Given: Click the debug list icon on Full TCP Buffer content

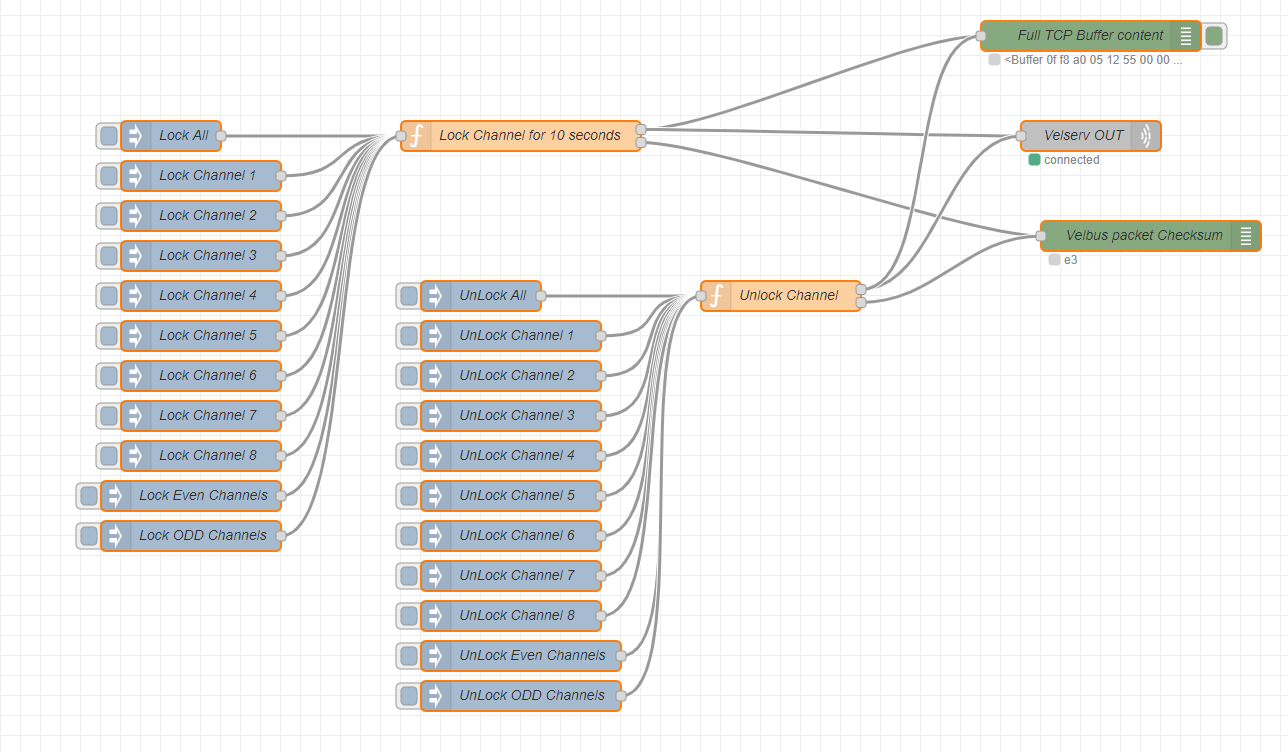Looking at the screenshot, I should tap(1186, 36).
